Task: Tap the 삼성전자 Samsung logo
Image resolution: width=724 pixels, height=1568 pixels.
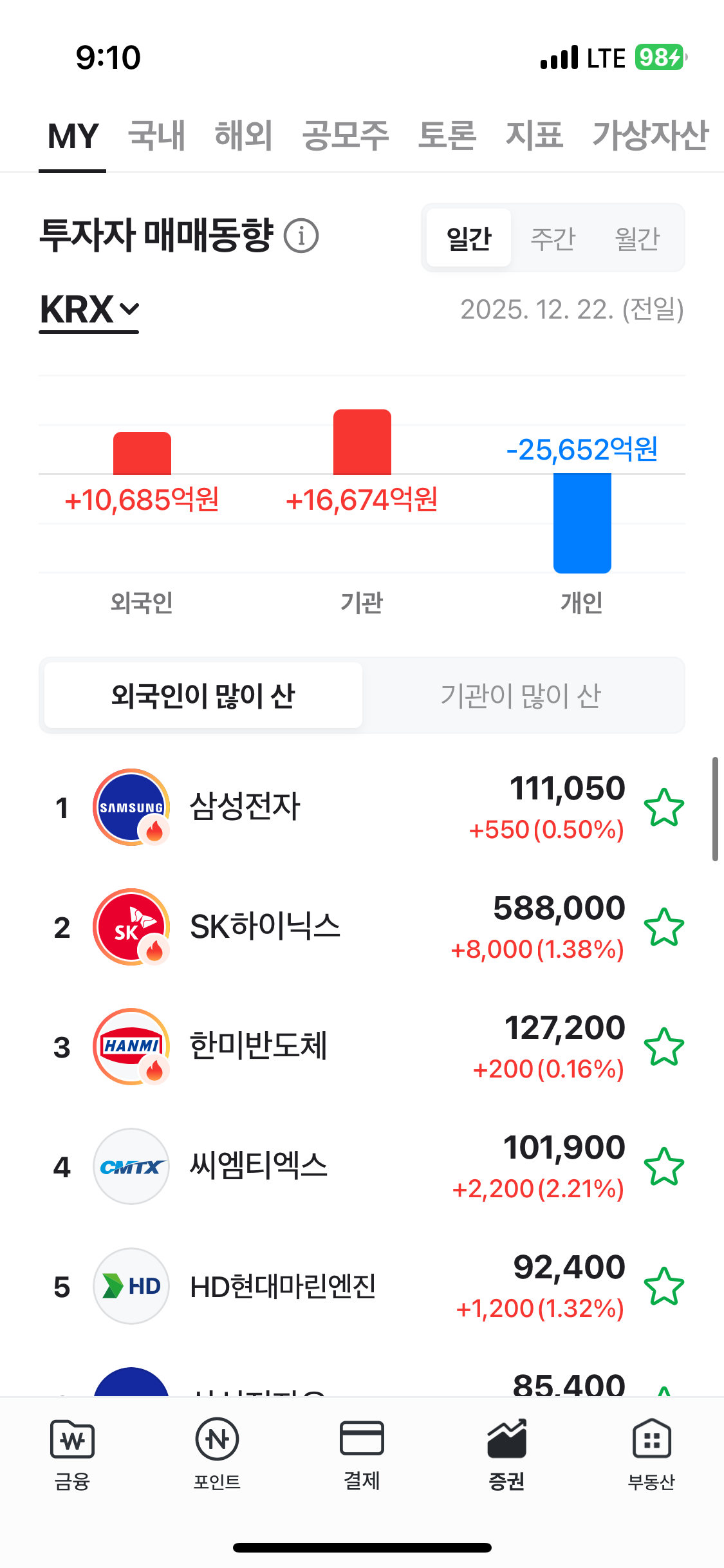Action: click(x=131, y=807)
